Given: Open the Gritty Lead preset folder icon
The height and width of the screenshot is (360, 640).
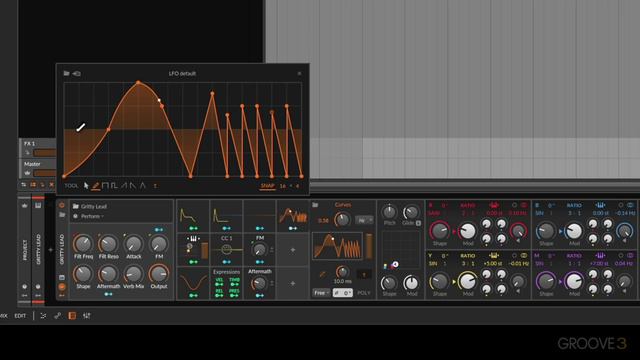Looking at the screenshot, I should pos(76,206).
